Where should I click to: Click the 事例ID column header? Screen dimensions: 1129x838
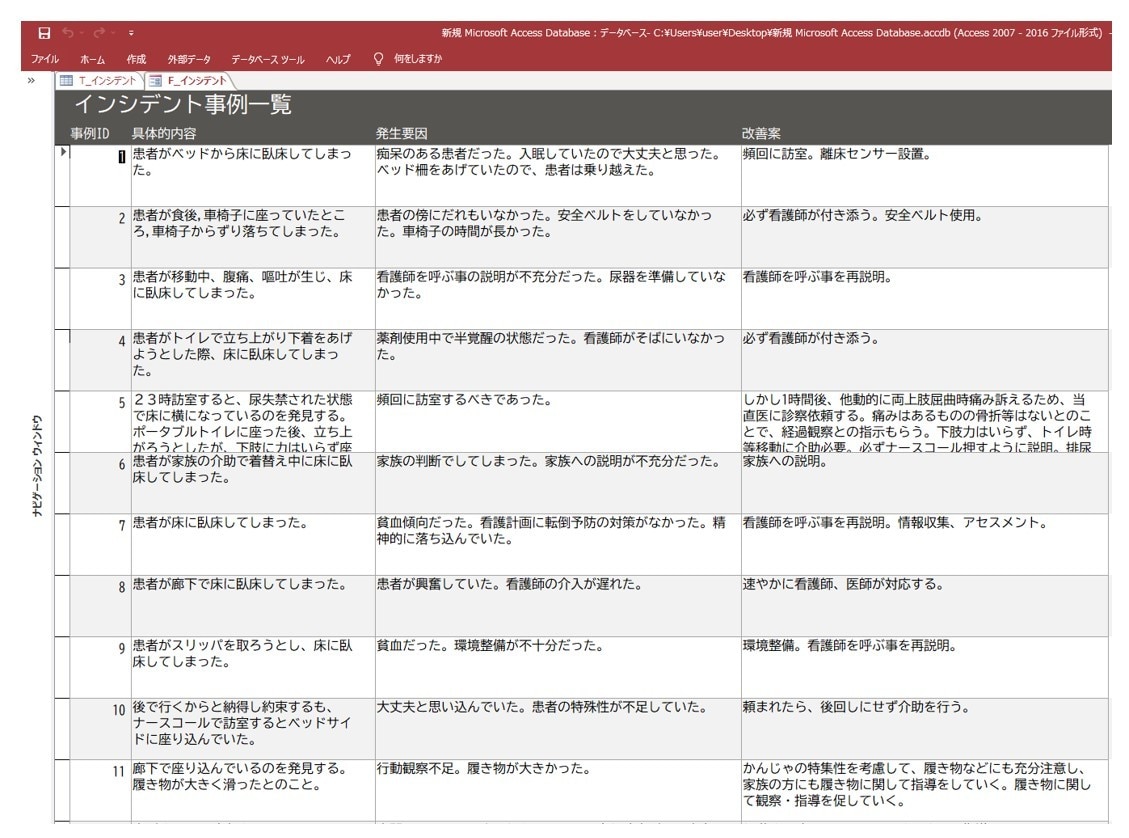point(90,134)
